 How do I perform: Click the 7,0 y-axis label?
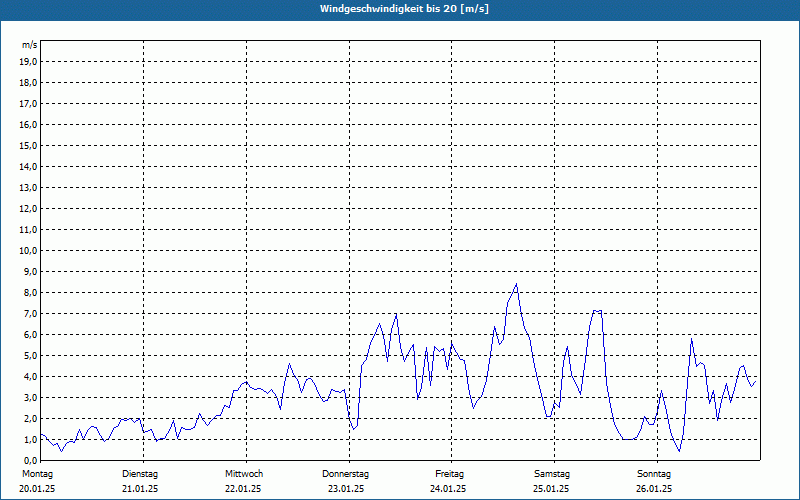pos(30,314)
